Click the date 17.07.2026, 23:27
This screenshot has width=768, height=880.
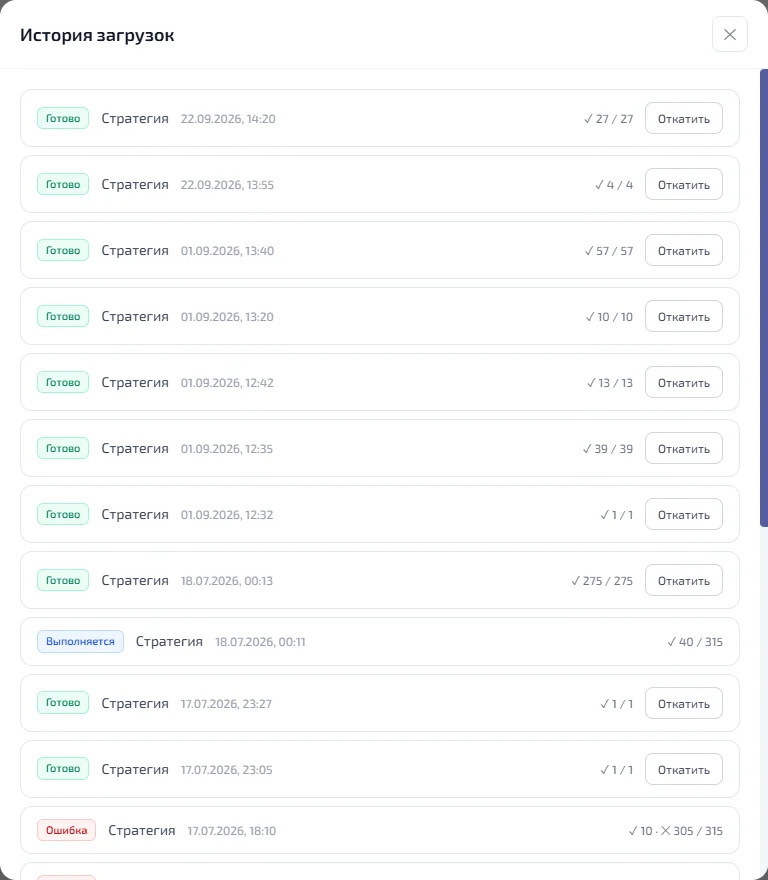coord(226,704)
